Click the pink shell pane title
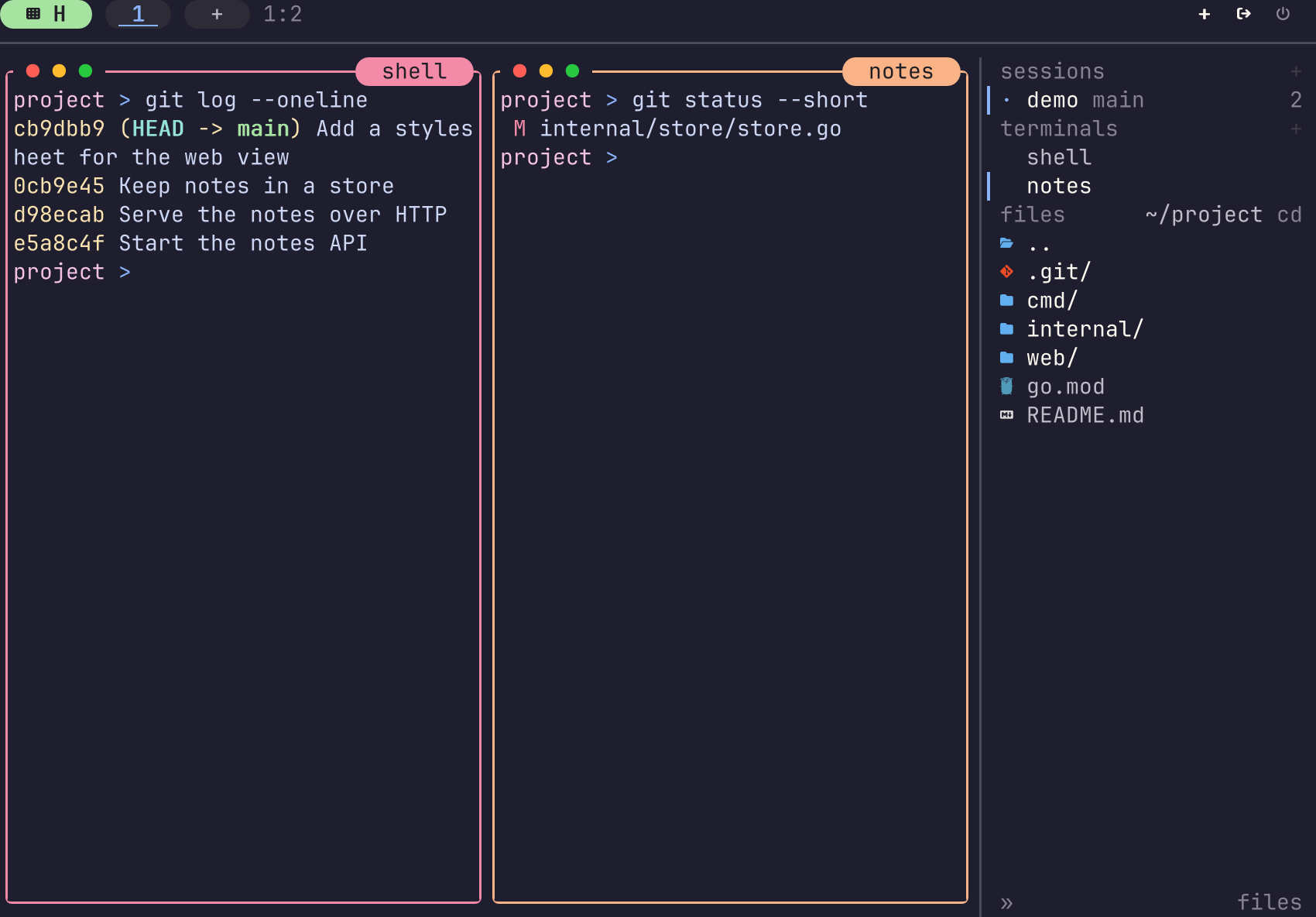The width and height of the screenshot is (1316, 917). pyautogui.click(x=415, y=71)
